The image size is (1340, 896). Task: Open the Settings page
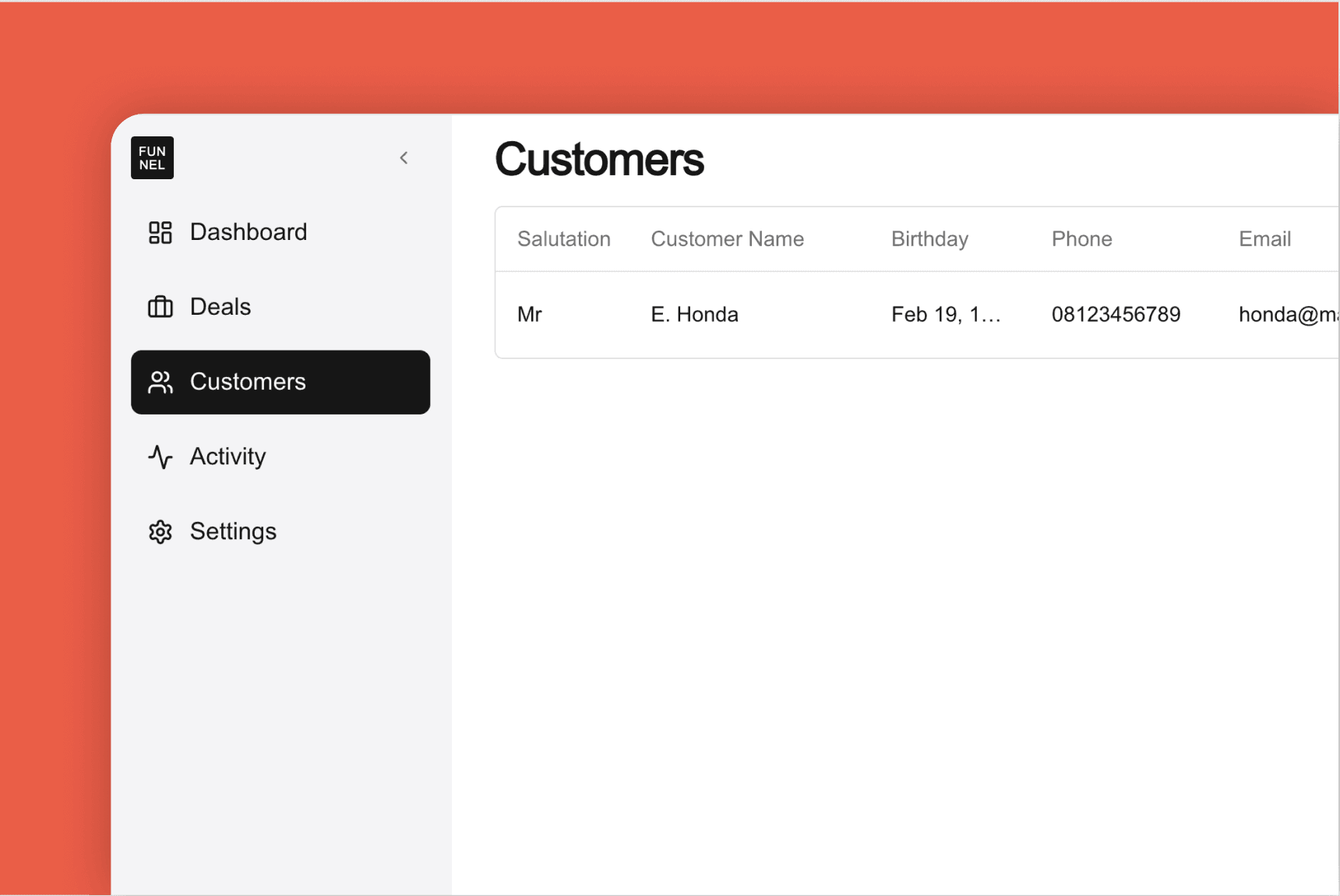233,531
